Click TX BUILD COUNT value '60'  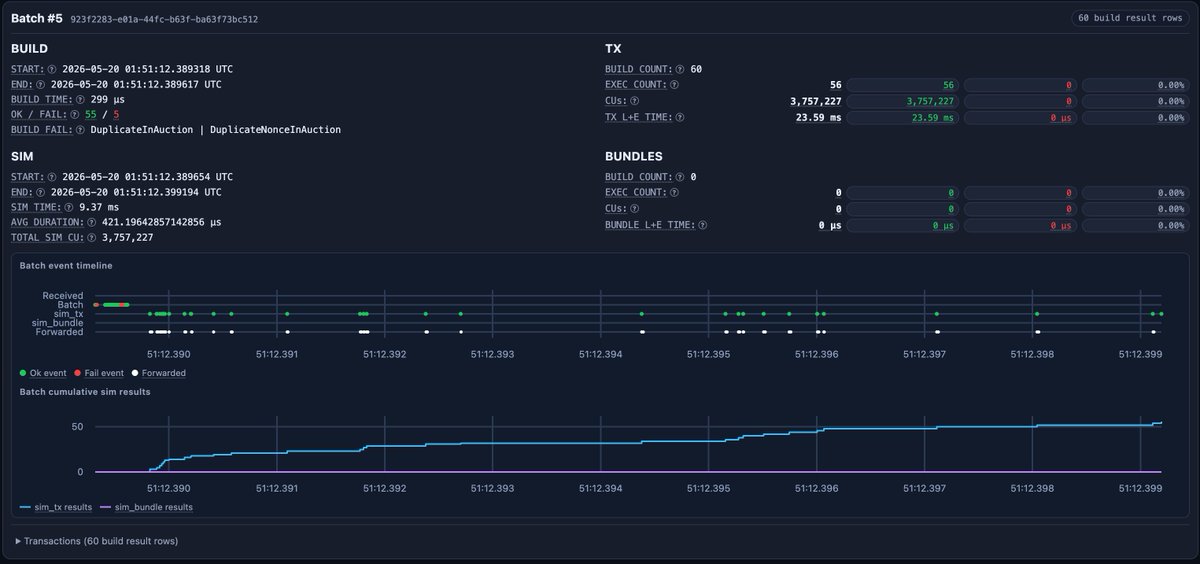click(x=696, y=69)
